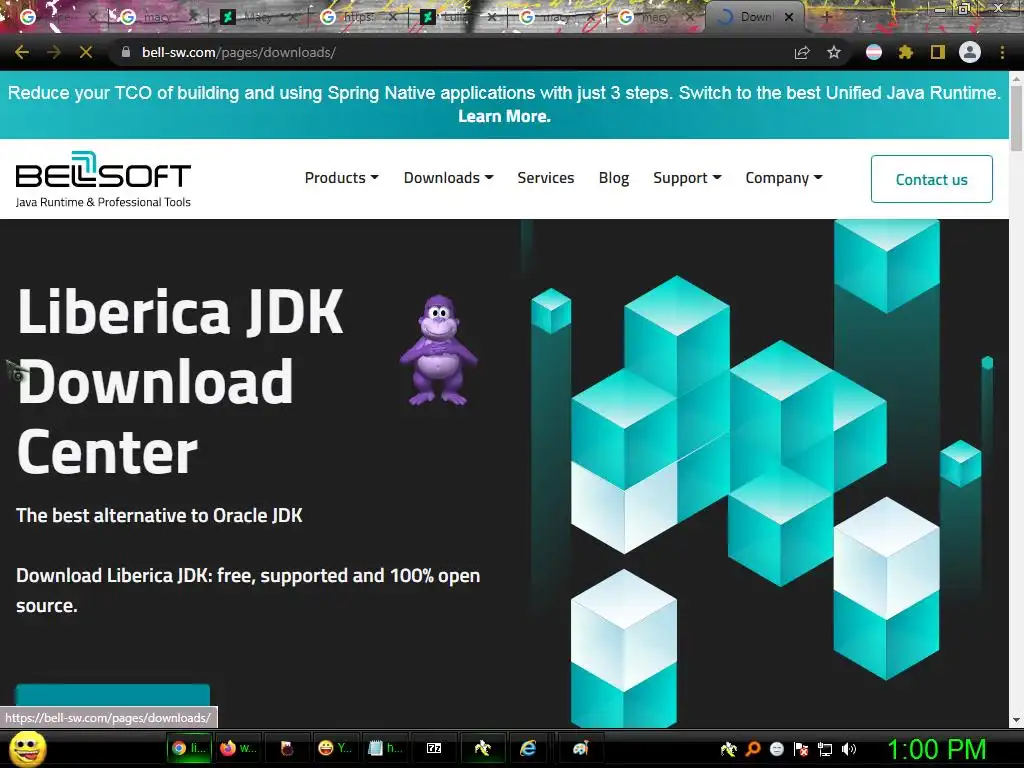
Task: Click the network tray icon
Action: pyautogui.click(x=825, y=749)
